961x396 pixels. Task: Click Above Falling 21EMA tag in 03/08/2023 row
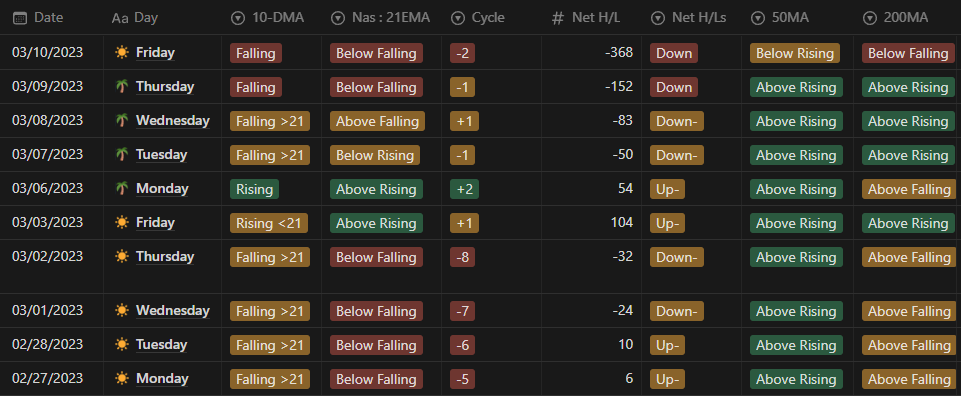[378, 121]
